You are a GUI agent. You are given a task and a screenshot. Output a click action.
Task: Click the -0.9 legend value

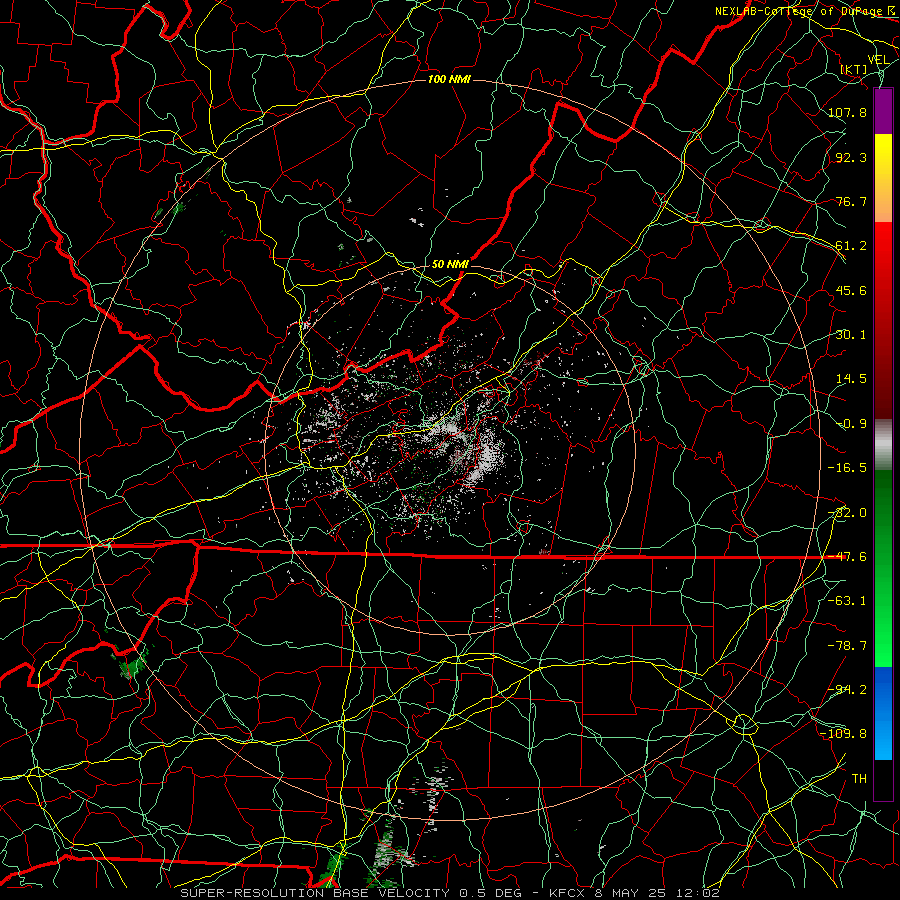coord(851,424)
